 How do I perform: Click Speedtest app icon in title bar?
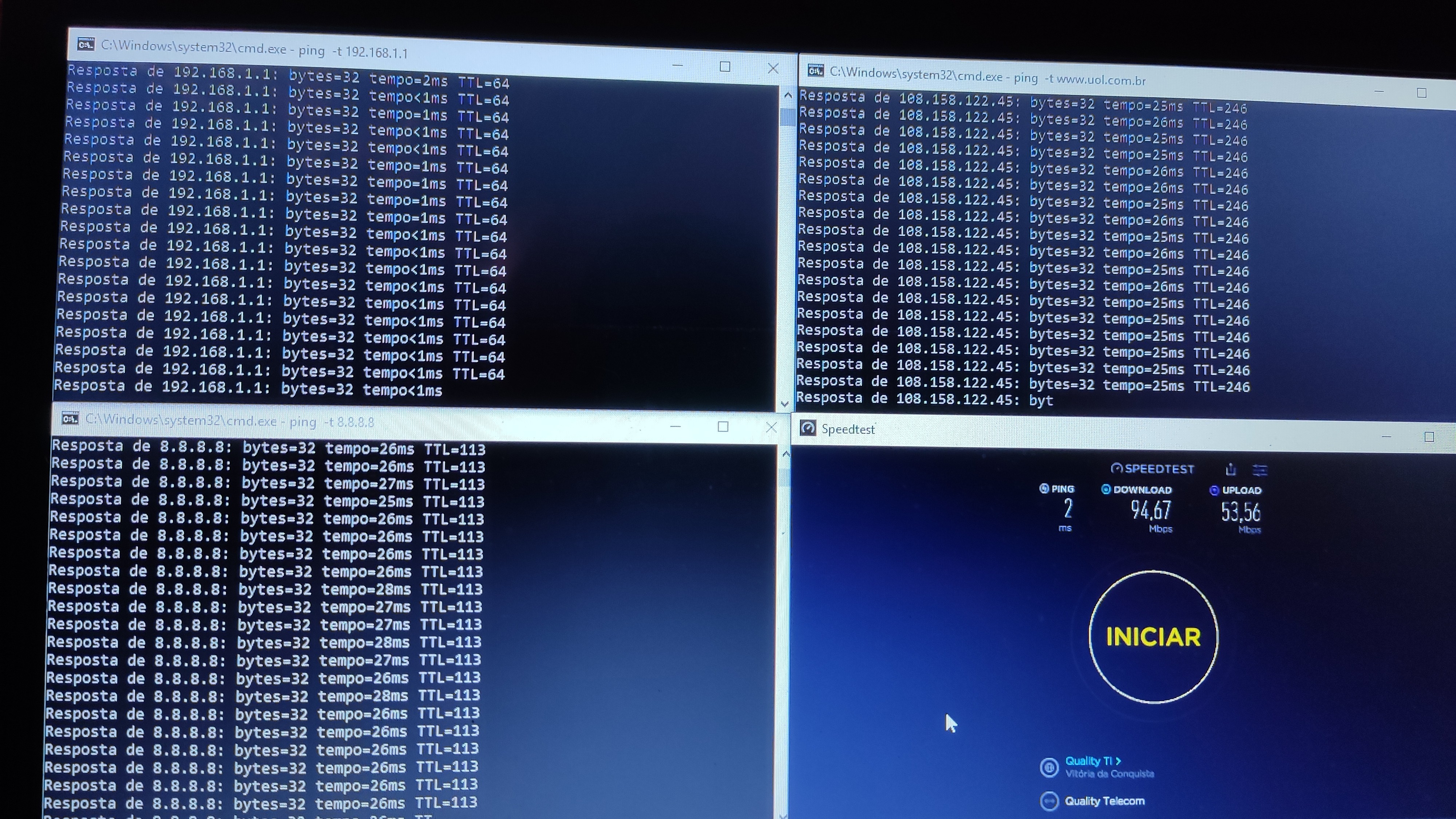pyautogui.click(x=808, y=428)
